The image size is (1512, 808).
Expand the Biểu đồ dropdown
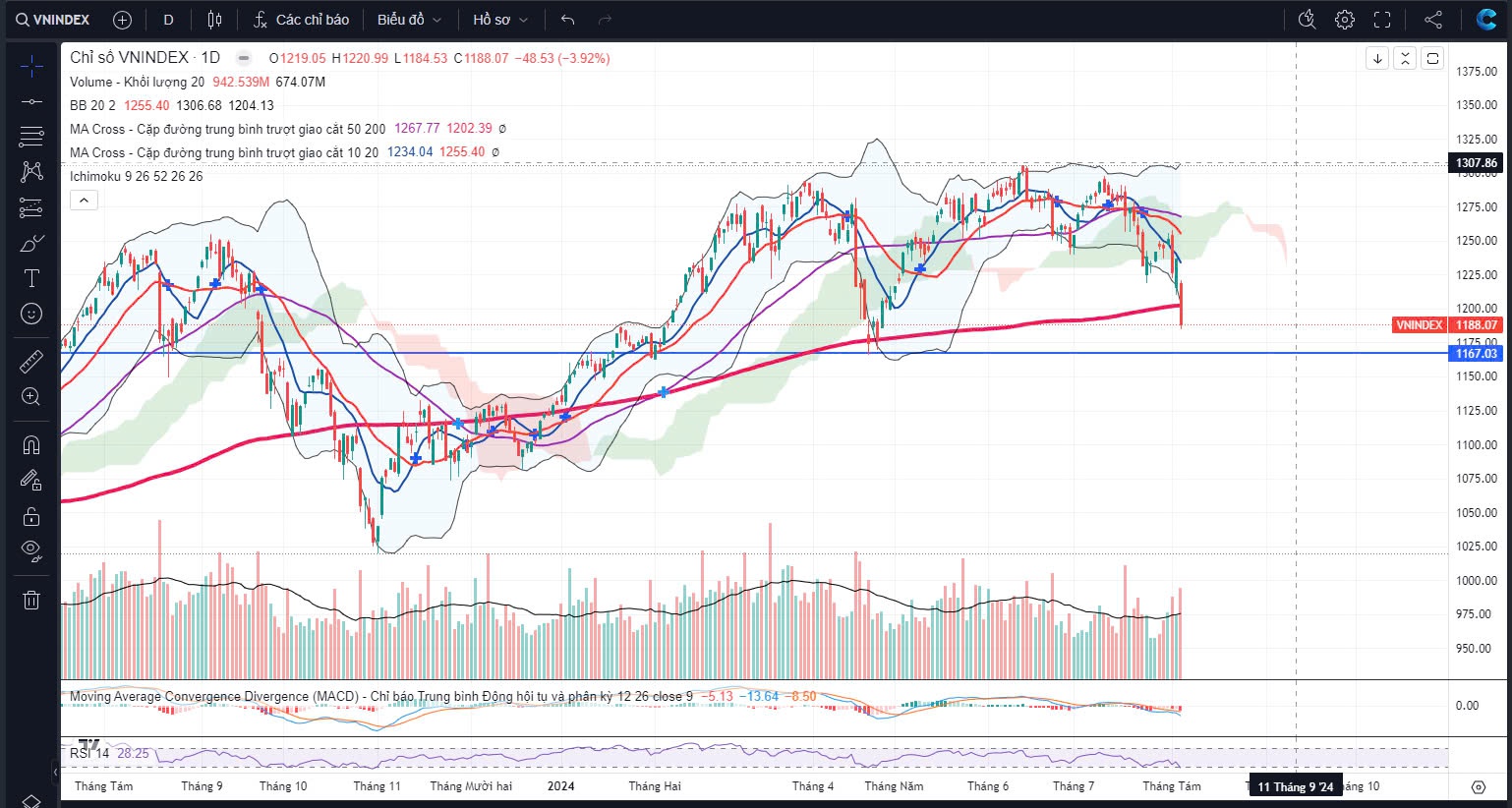tap(409, 20)
